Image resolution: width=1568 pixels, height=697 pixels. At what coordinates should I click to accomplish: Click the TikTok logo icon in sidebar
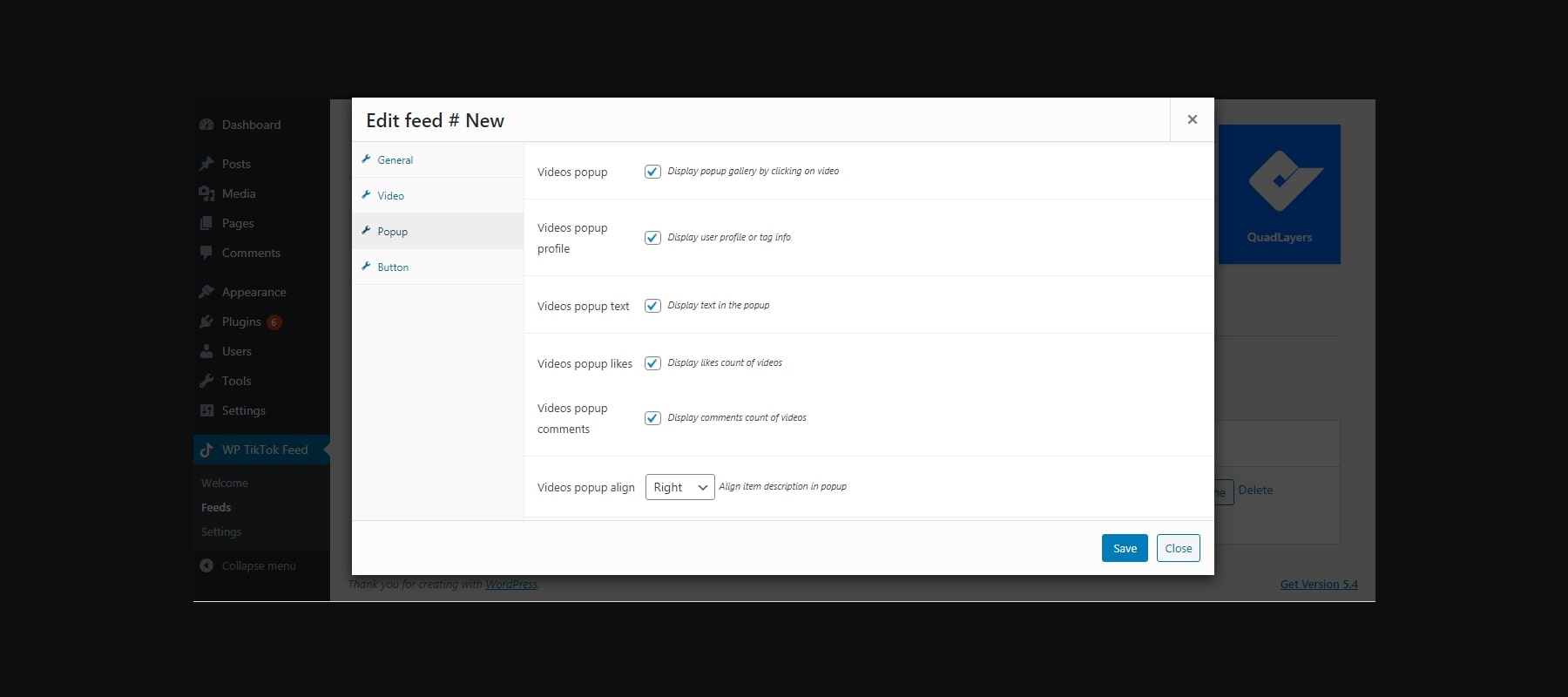coord(206,450)
